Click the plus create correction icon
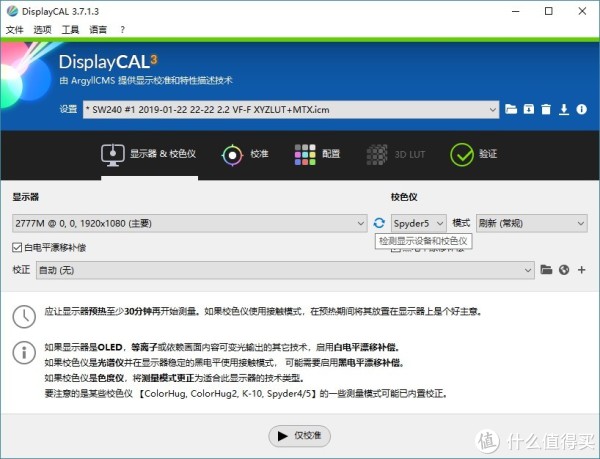This screenshot has height=459, width=600. [582, 270]
